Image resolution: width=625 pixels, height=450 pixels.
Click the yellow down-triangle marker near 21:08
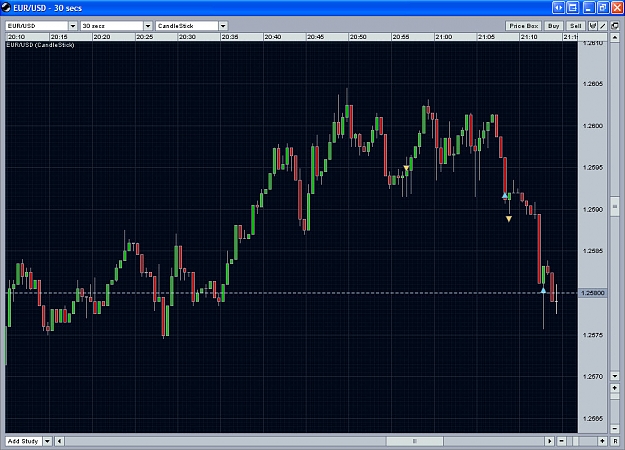click(509, 219)
